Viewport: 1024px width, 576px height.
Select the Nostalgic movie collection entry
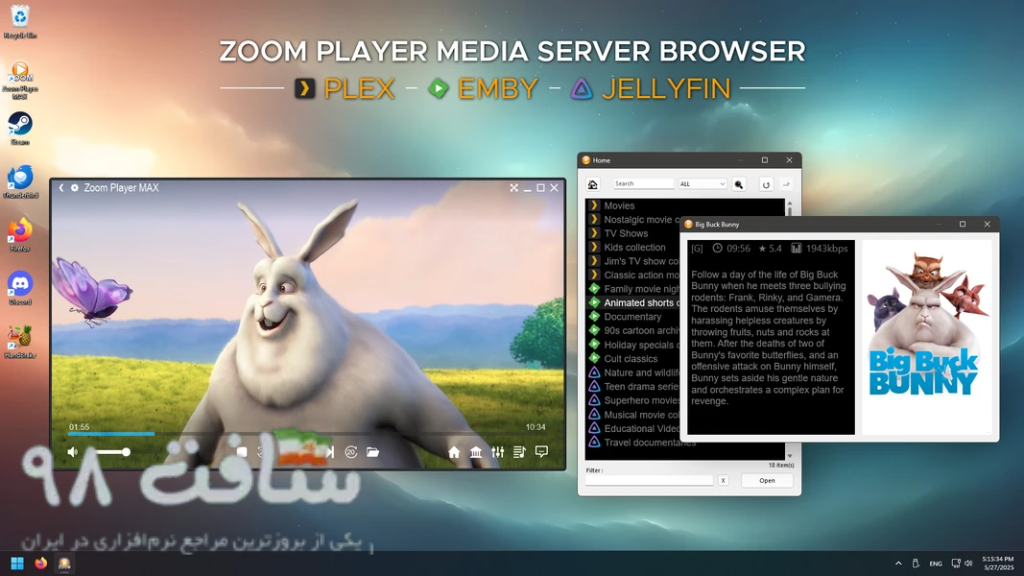[x=633, y=219]
